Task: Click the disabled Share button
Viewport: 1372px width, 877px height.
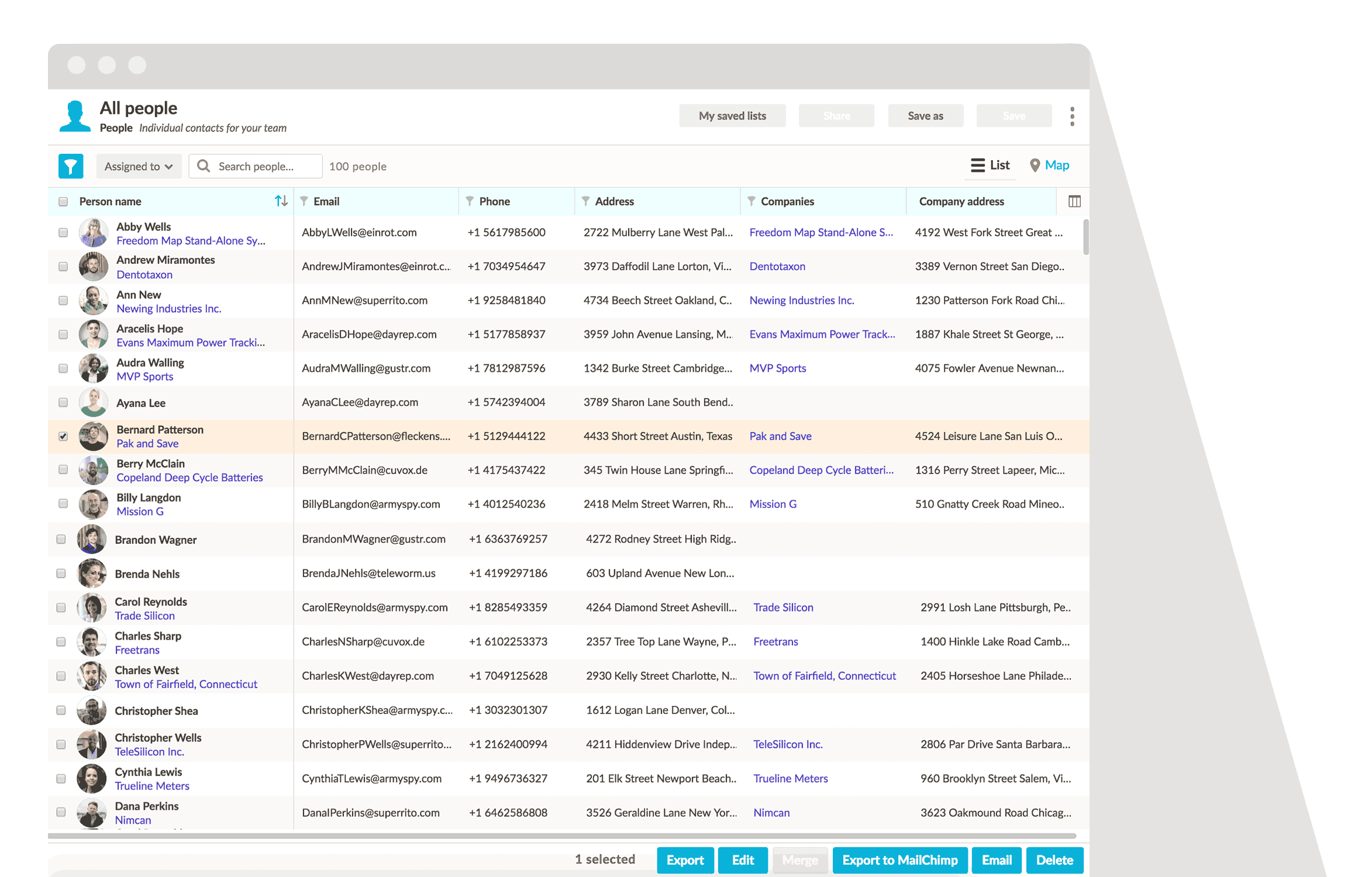Action: pyautogui.click(x=836, y=116)
